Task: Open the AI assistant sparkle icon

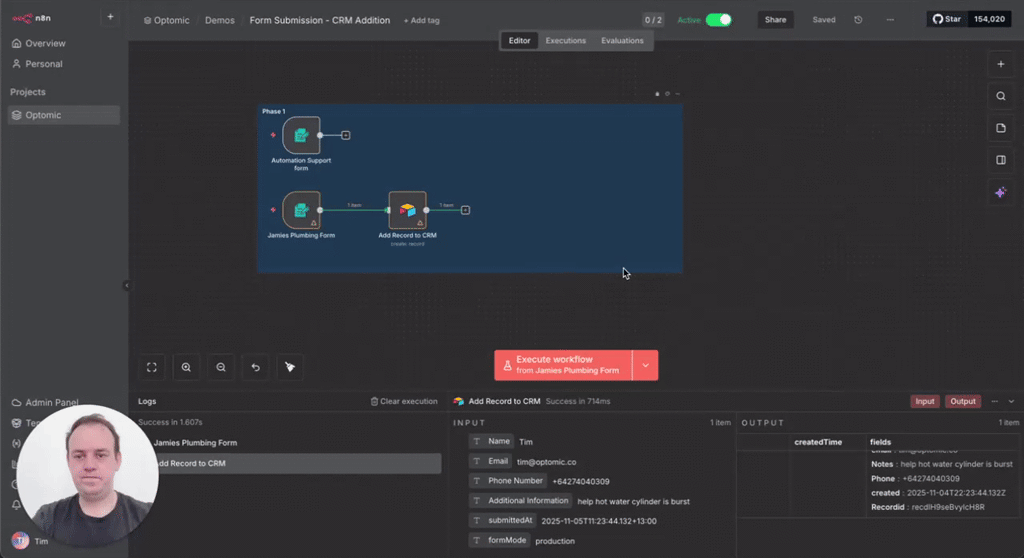Action: coord(1000,192)
